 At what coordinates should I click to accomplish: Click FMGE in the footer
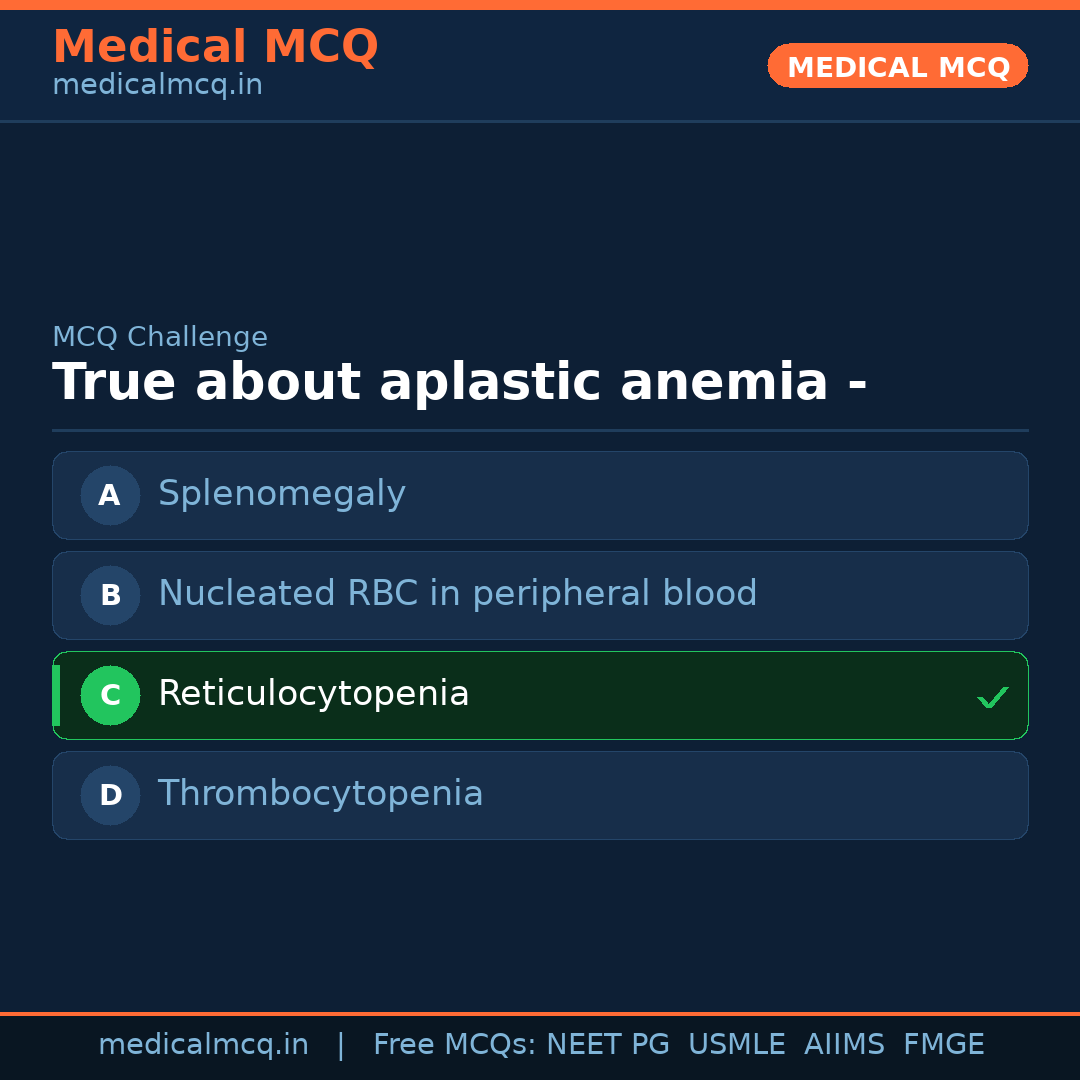tap(944, 1045)
